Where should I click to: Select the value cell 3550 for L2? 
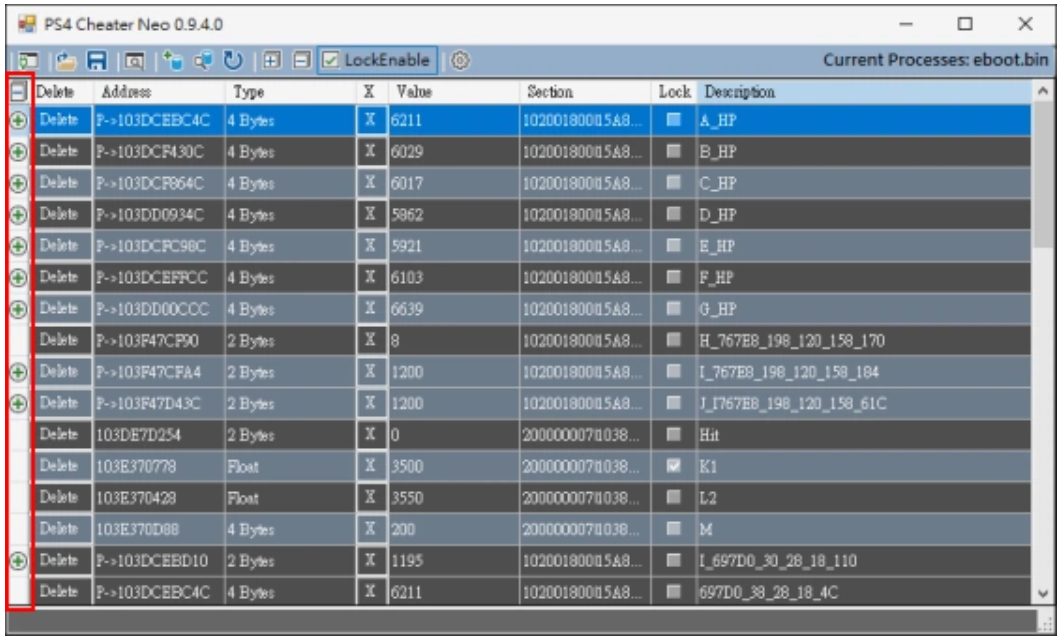(452, 497)
